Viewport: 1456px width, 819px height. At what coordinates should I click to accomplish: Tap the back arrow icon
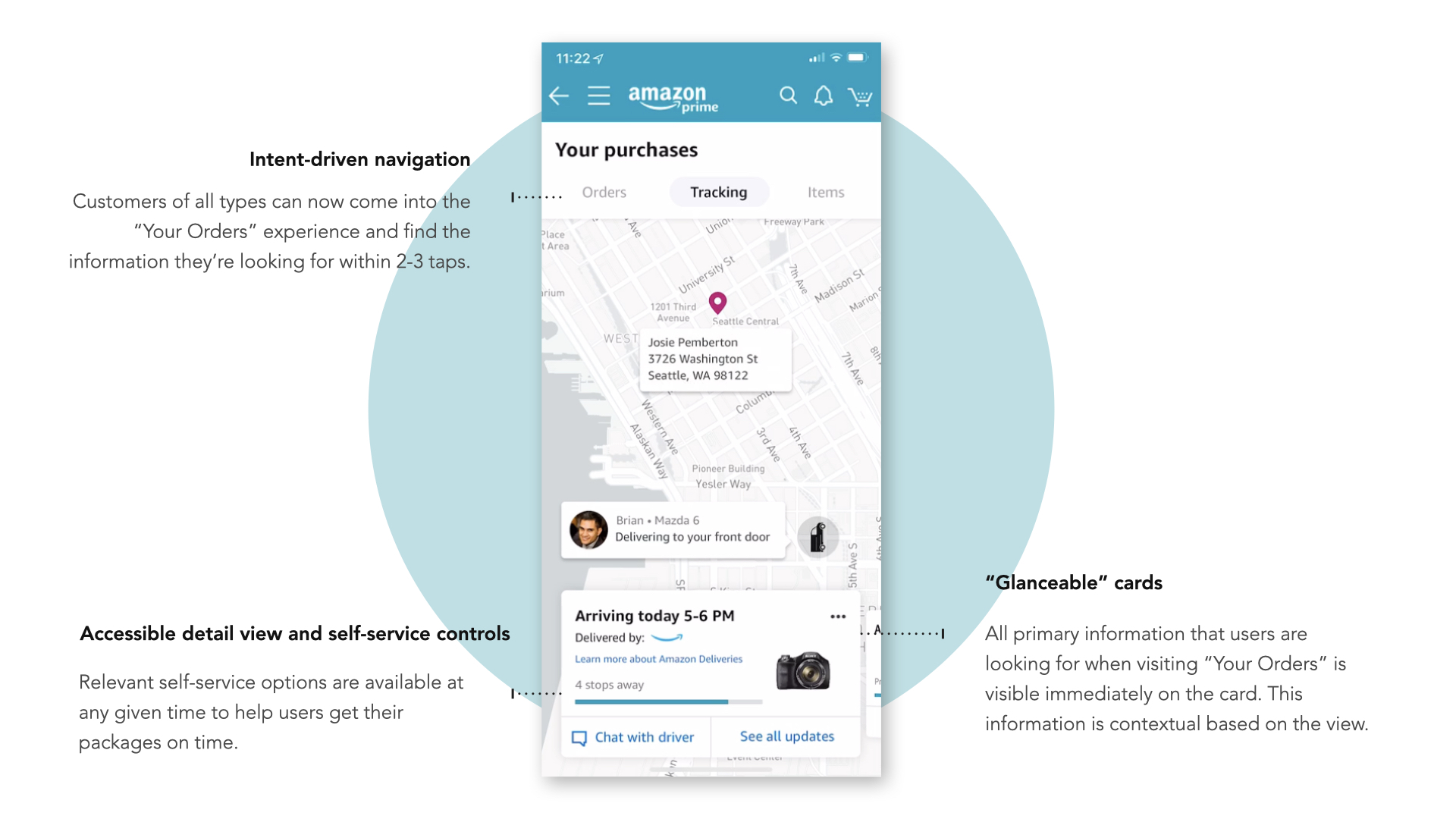[557, 97]
